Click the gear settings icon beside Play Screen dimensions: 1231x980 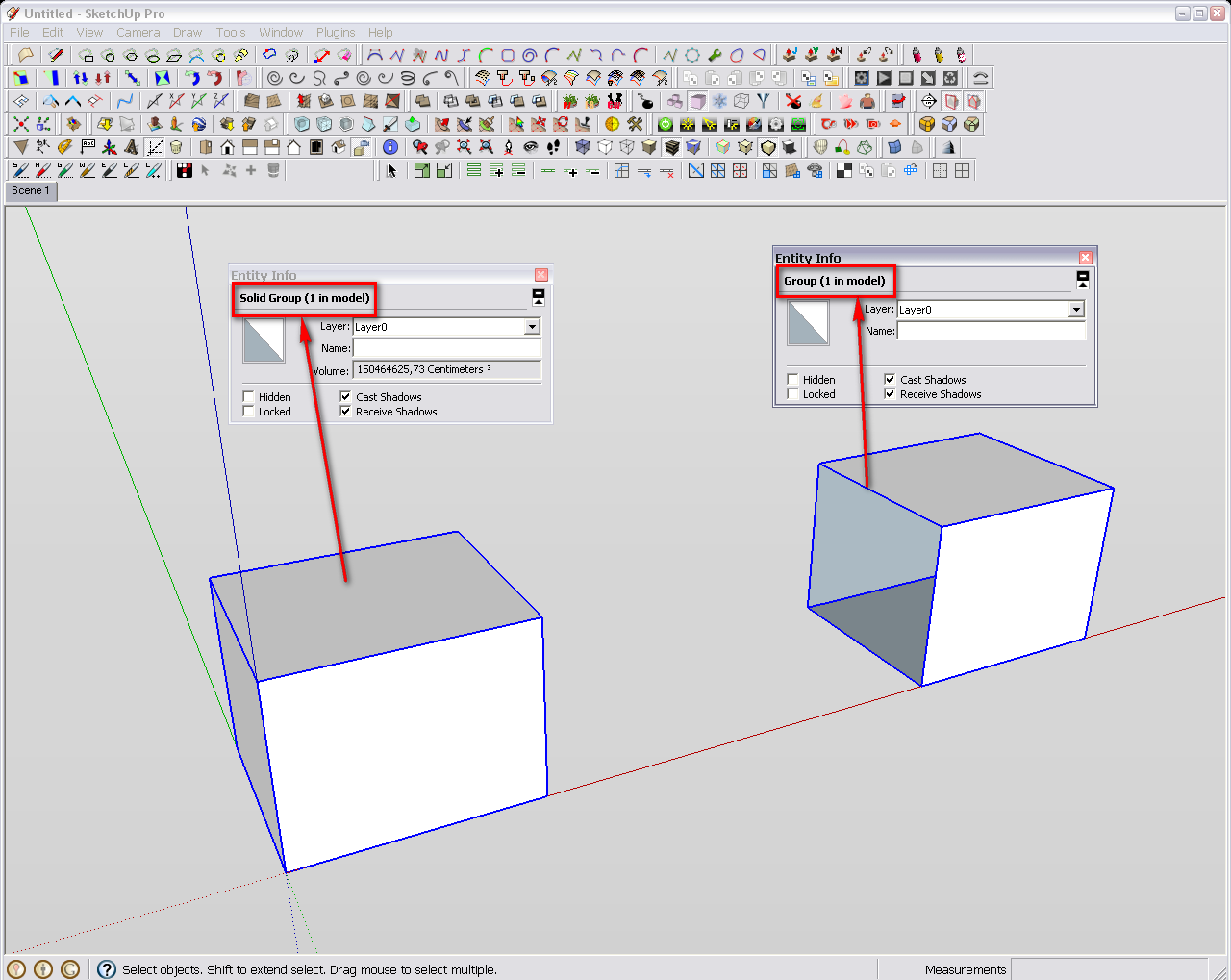[x=861, y=78]
